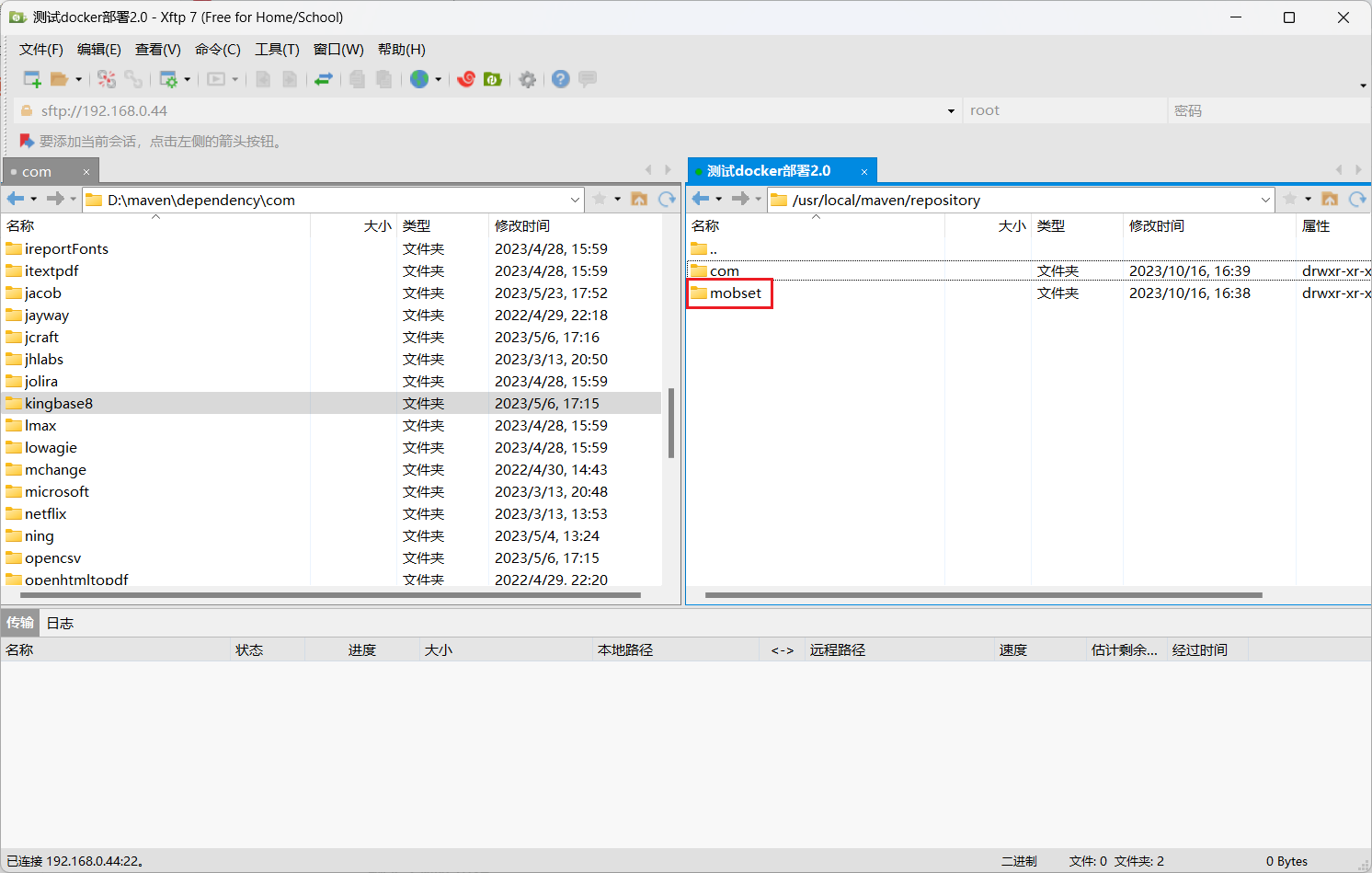Click the folder-up icon in remote pane
Screen dimensions: 1372x873
pos(1330,199)
